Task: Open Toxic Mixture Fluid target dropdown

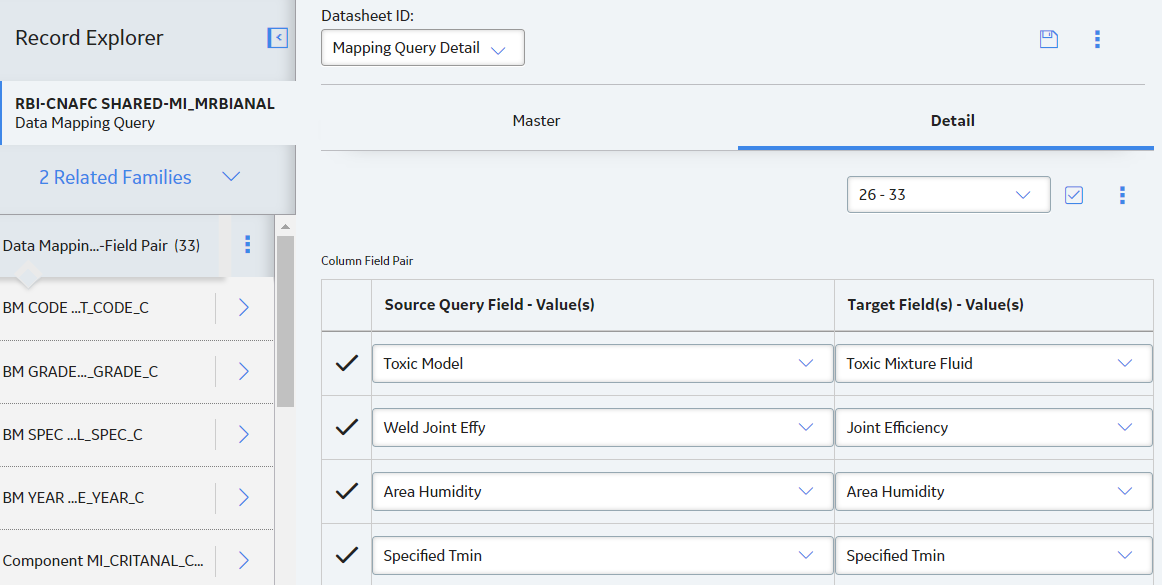Action: [994, 363]
